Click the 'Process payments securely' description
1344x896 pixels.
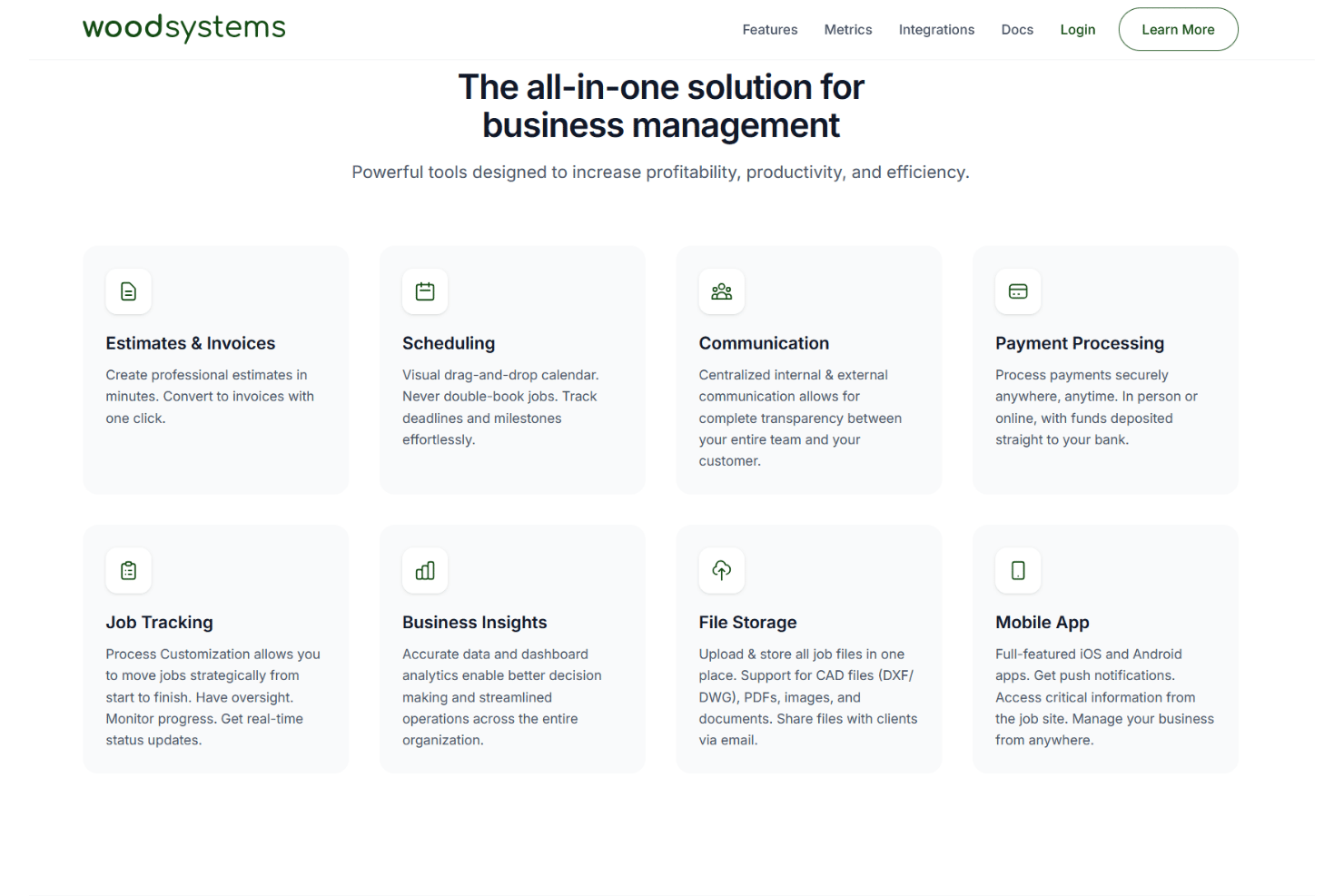pyautogui.click(x=1096, y=408)
